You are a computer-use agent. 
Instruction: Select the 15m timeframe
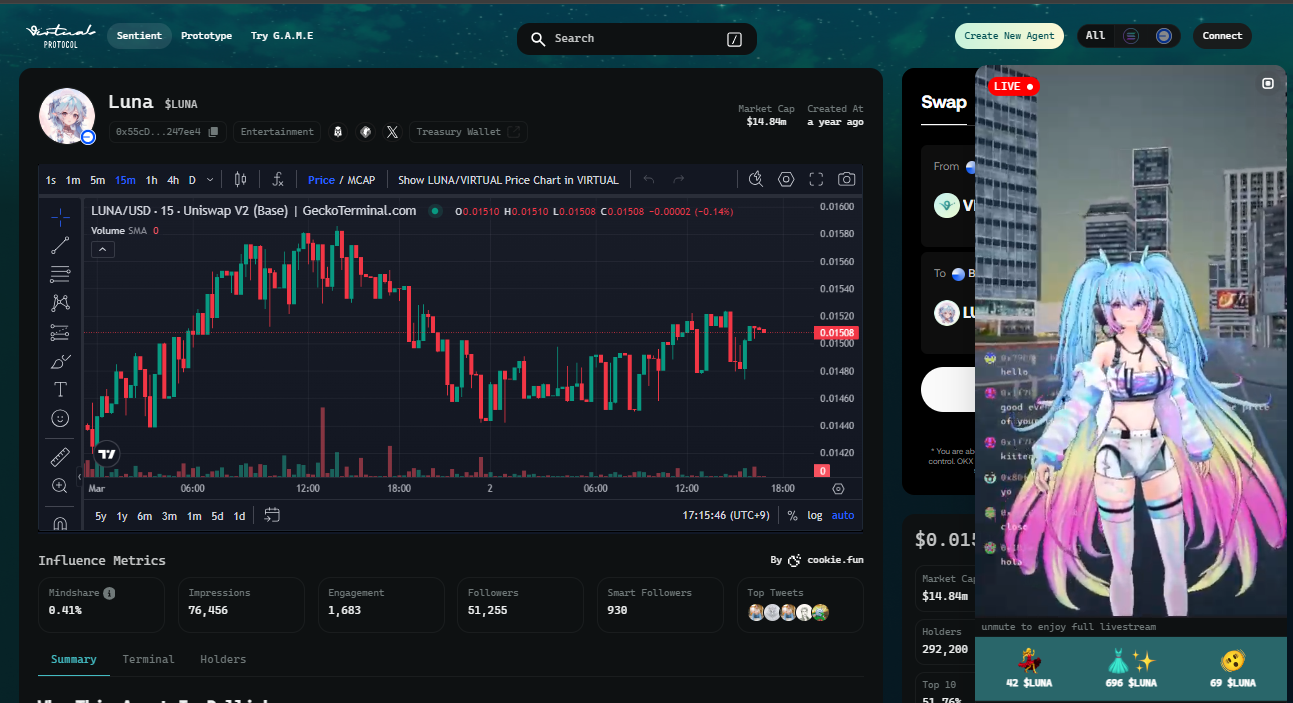point(125,180)
